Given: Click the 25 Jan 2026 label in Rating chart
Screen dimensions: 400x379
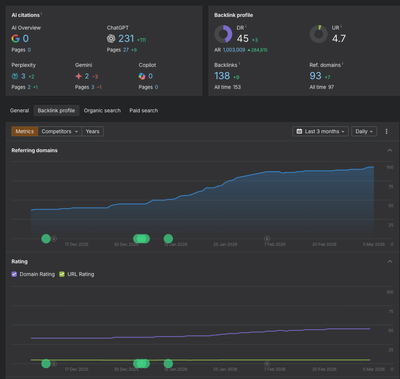Looking at the screenshot, I should pos(225,369).
